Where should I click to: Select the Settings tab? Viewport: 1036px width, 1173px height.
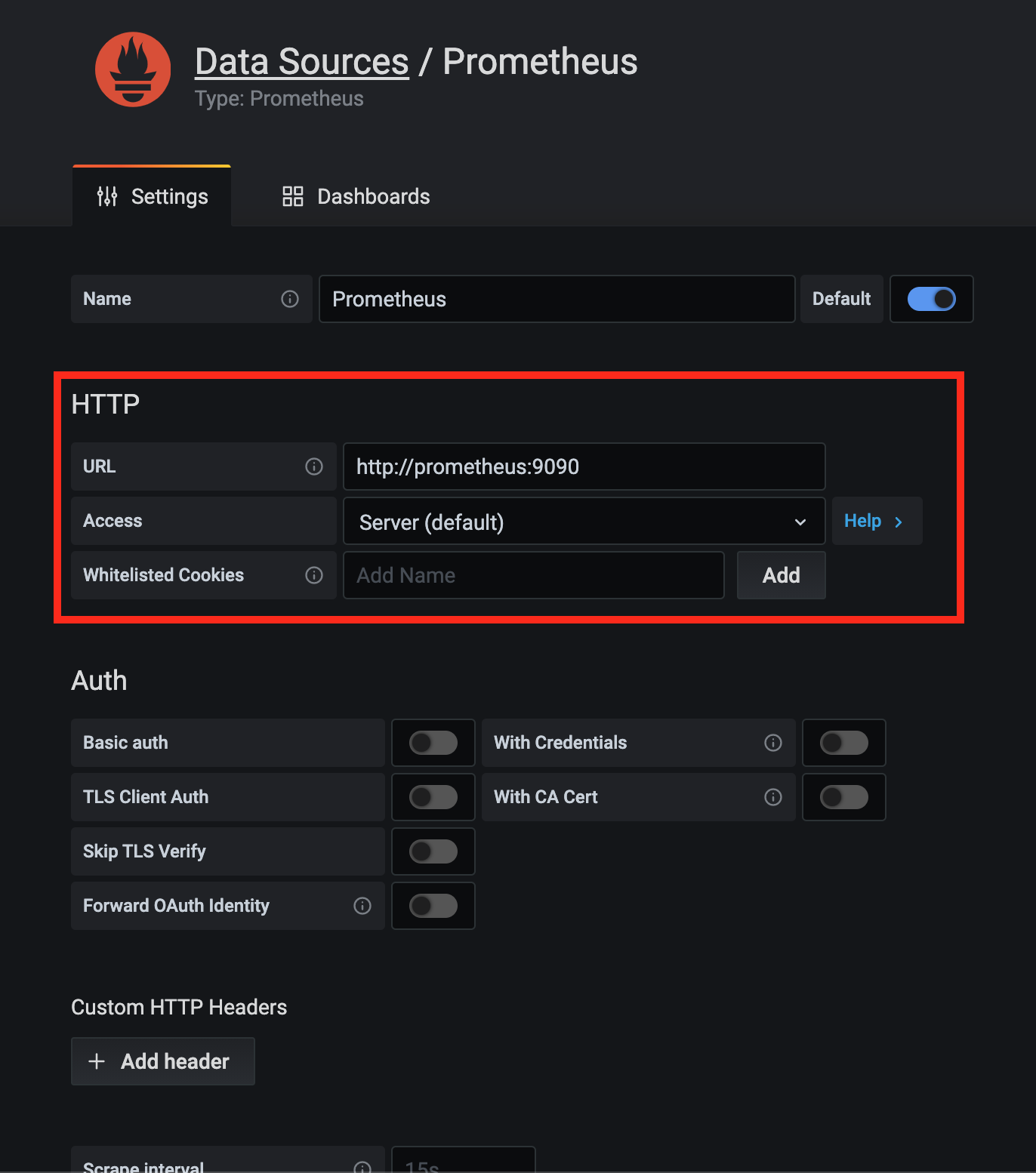click(153, 196)
